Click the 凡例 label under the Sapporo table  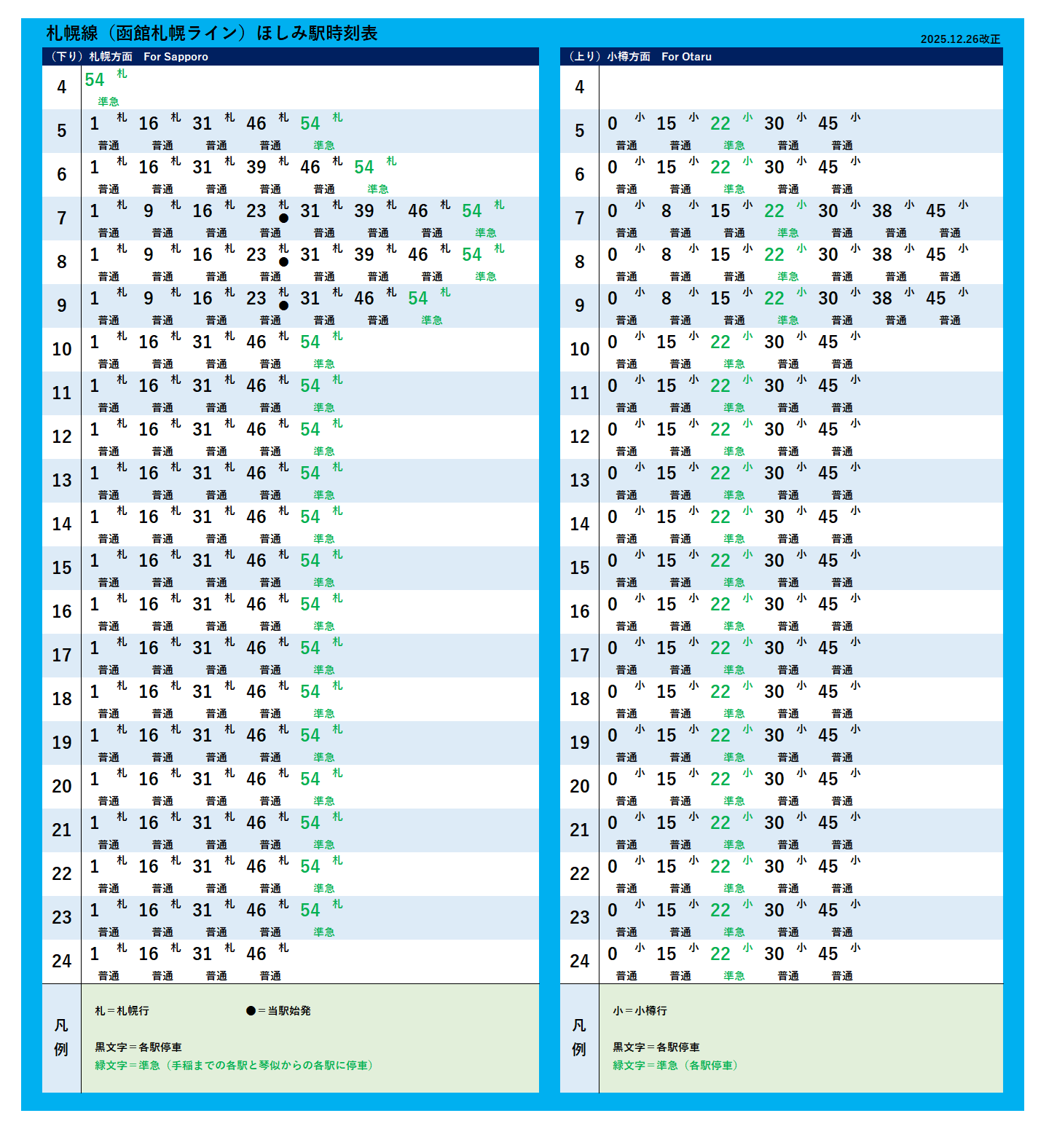61,1037
